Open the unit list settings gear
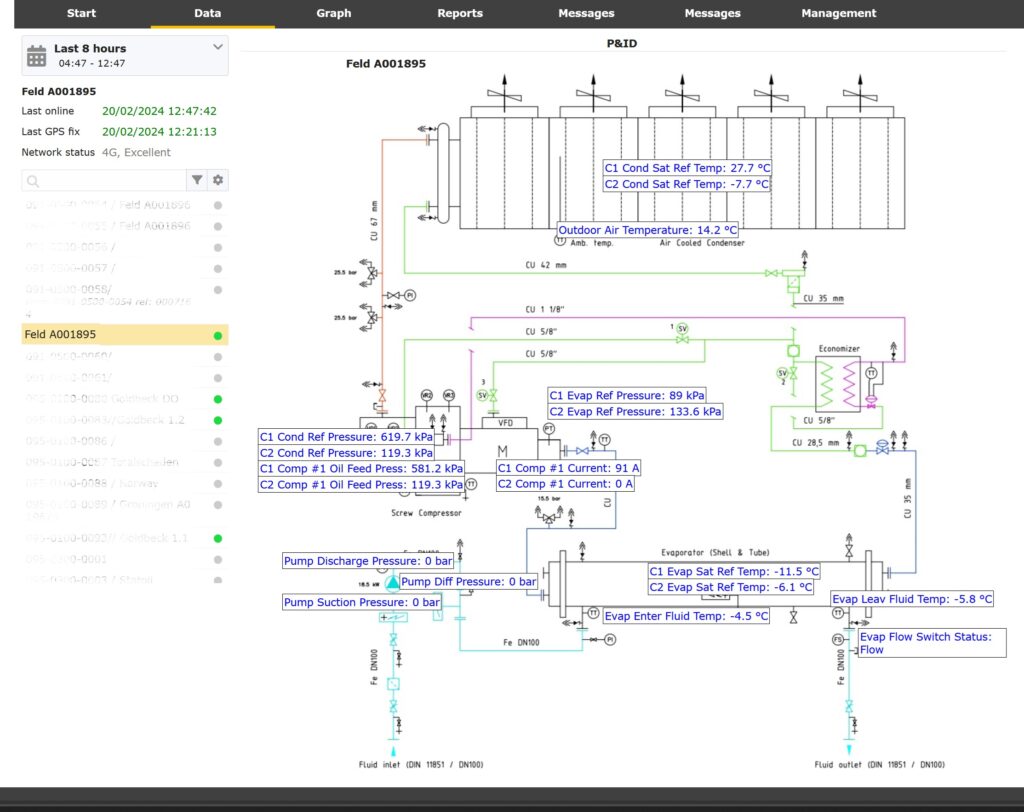The image size is (1024, 812). (218, 180)
